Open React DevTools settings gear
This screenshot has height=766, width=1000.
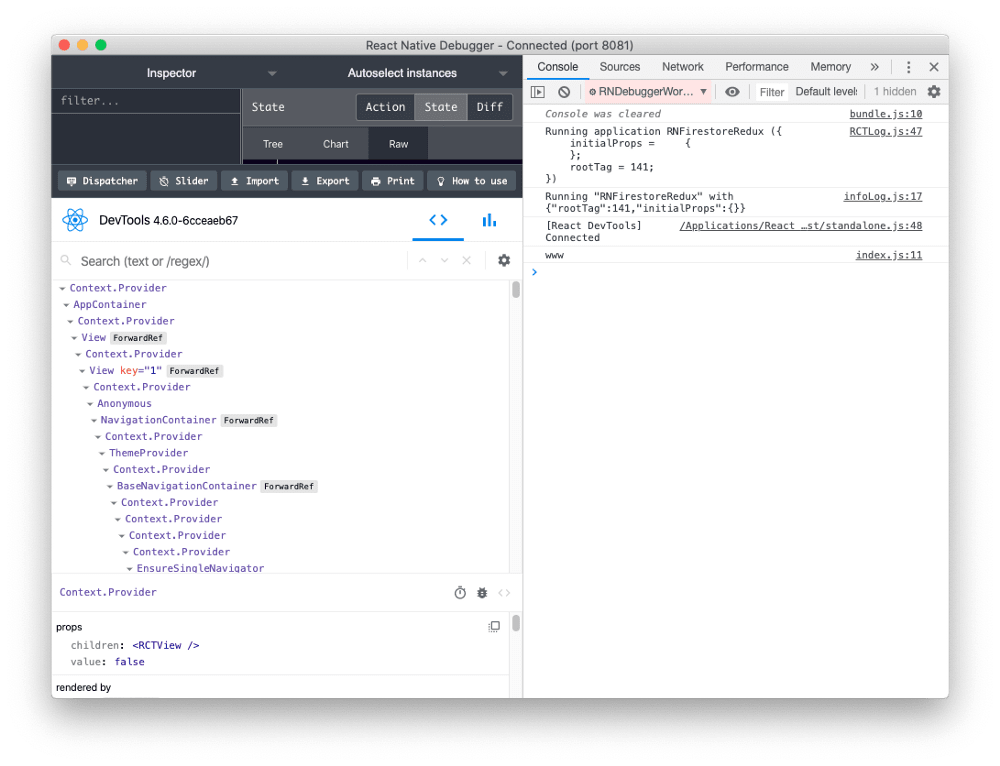504,260
